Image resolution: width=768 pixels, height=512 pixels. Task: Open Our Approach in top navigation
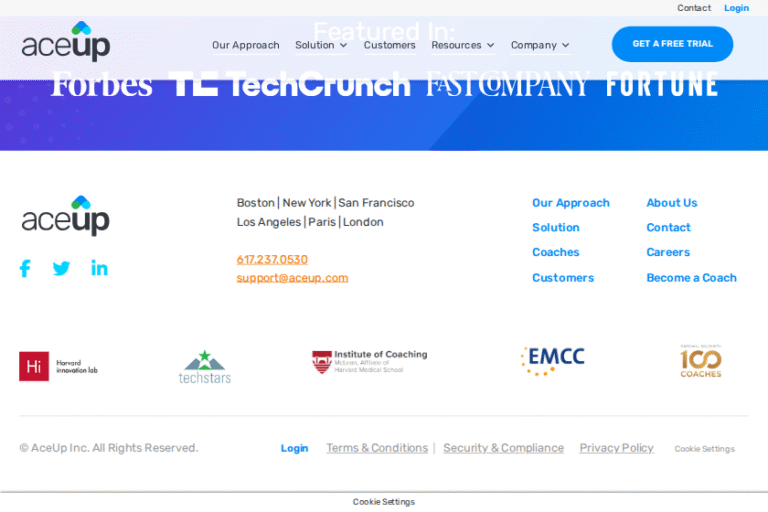click(246, 45)
